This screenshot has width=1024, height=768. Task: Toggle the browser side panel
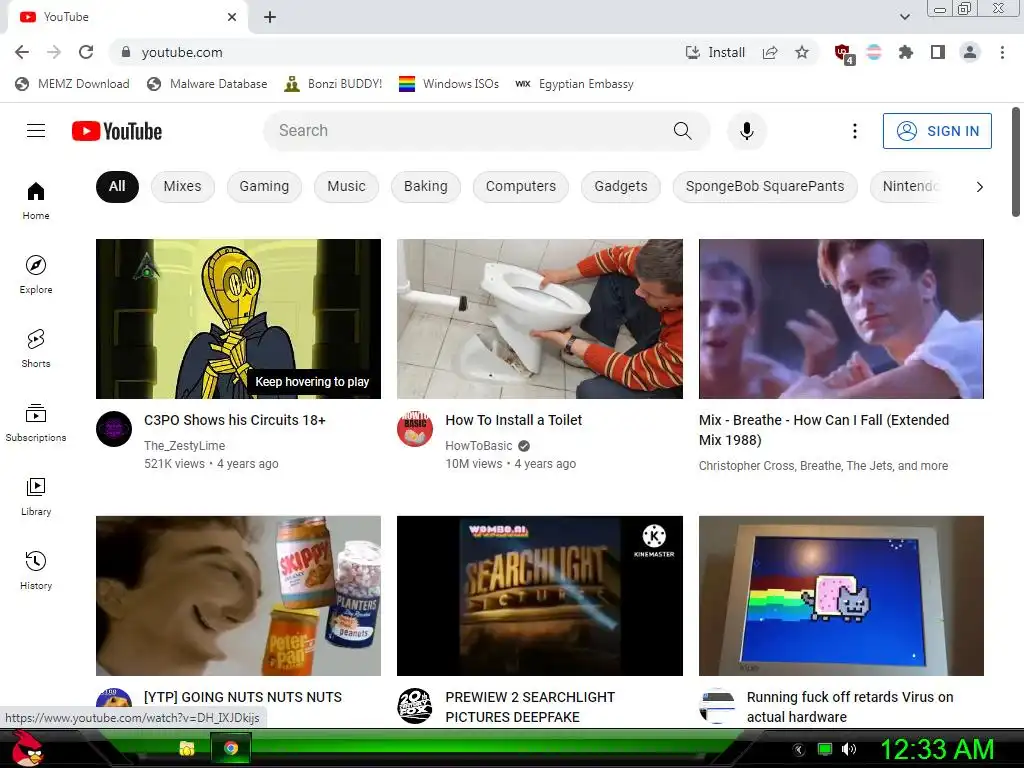click(938, 52)
